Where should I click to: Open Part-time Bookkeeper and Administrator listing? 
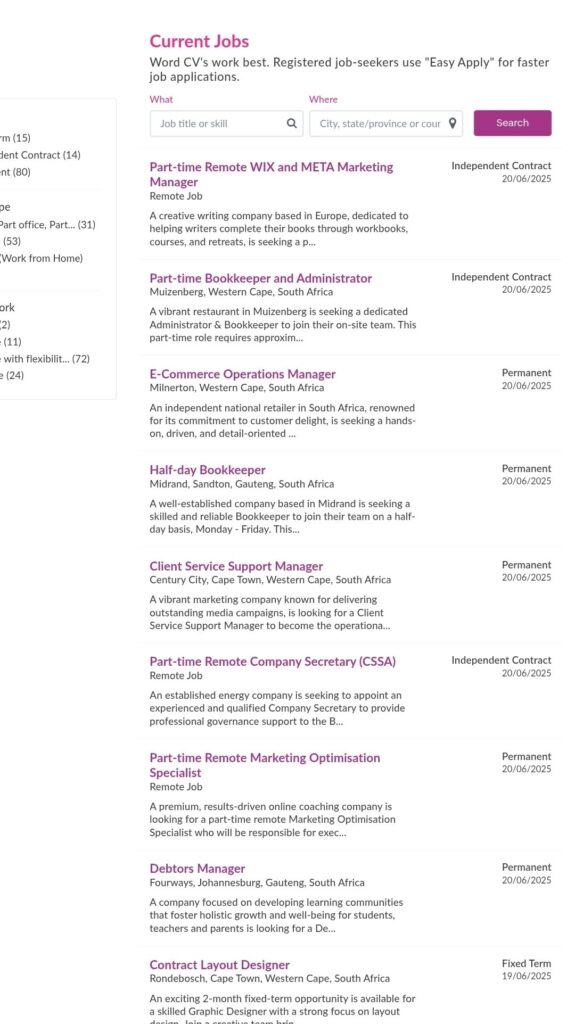tap(261, 278)
